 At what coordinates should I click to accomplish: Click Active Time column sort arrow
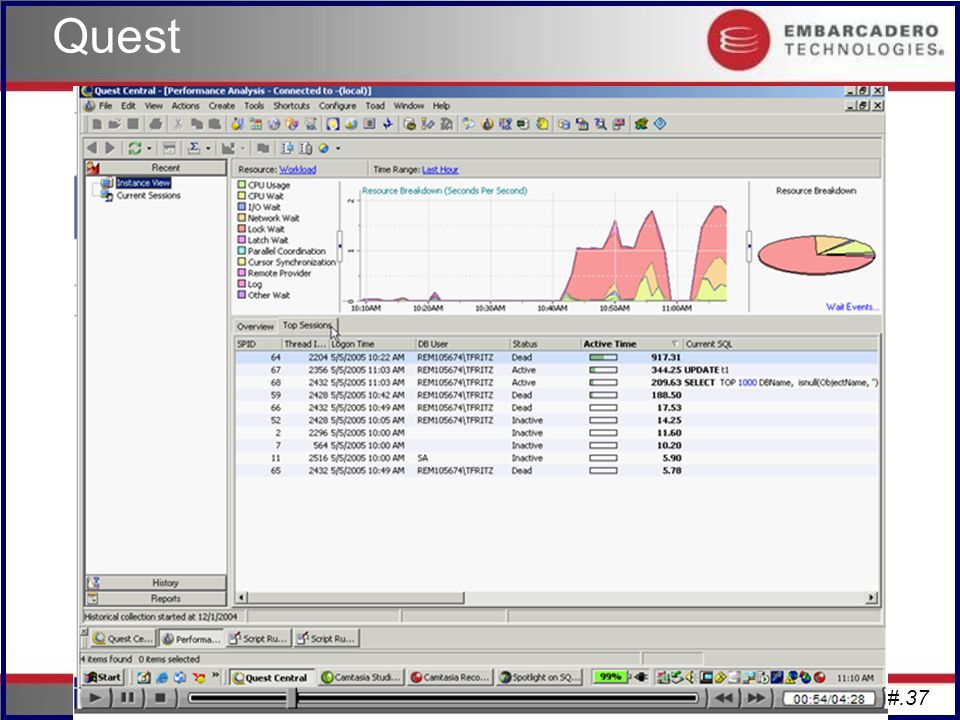675,344
